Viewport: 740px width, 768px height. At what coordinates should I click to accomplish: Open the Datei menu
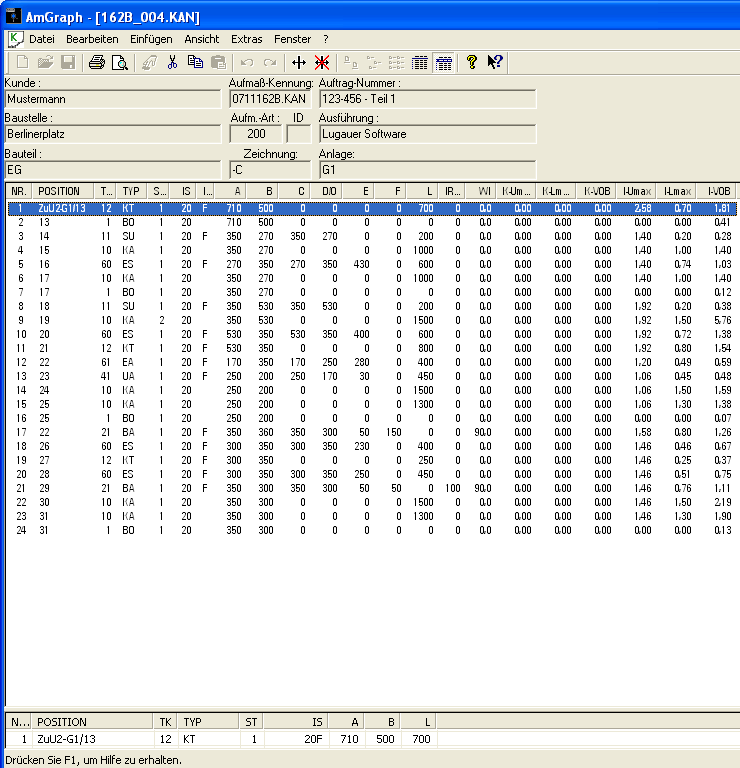[x=42, y=39]
